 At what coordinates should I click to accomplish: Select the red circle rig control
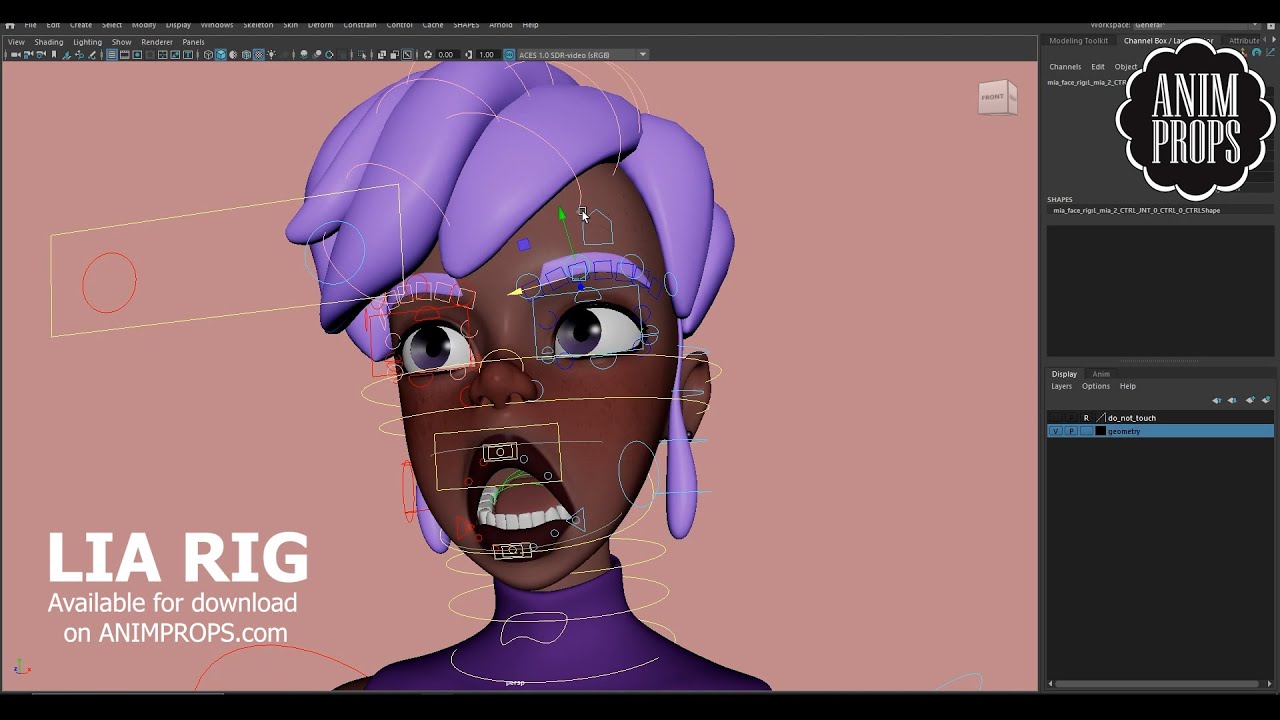click(109, 282)
